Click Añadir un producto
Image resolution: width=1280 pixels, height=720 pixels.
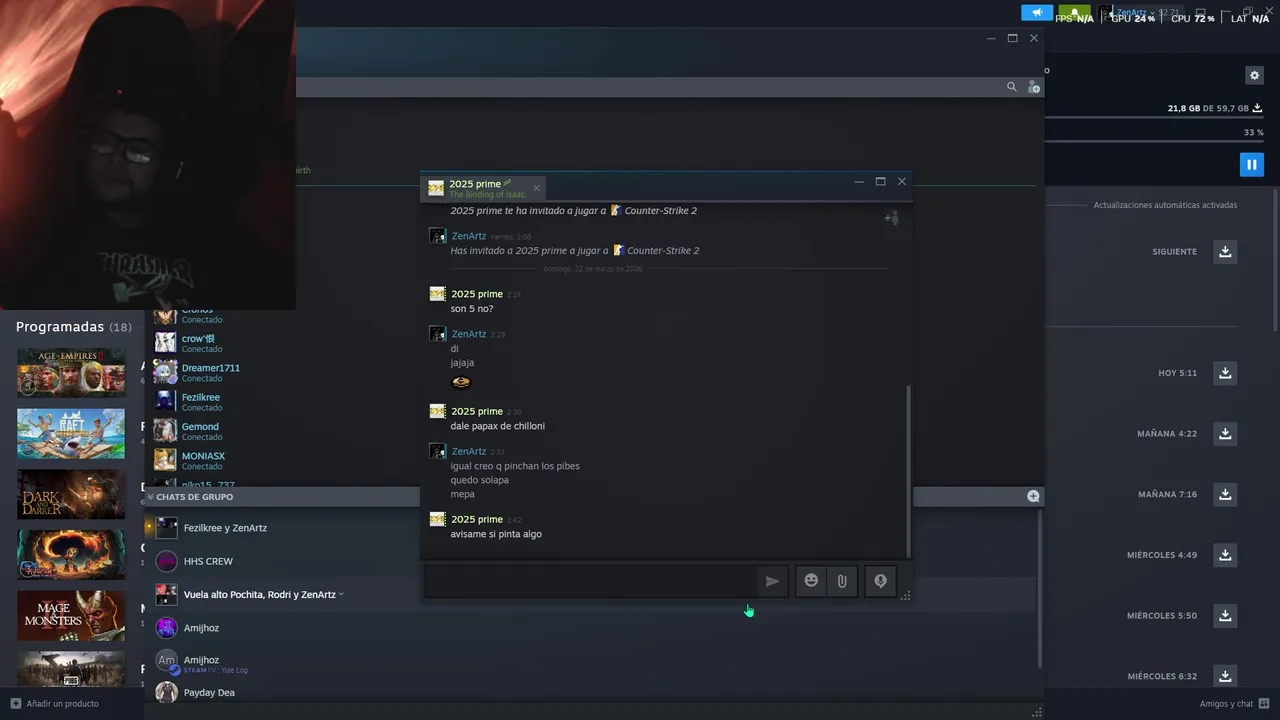click(x=54, y=703)
